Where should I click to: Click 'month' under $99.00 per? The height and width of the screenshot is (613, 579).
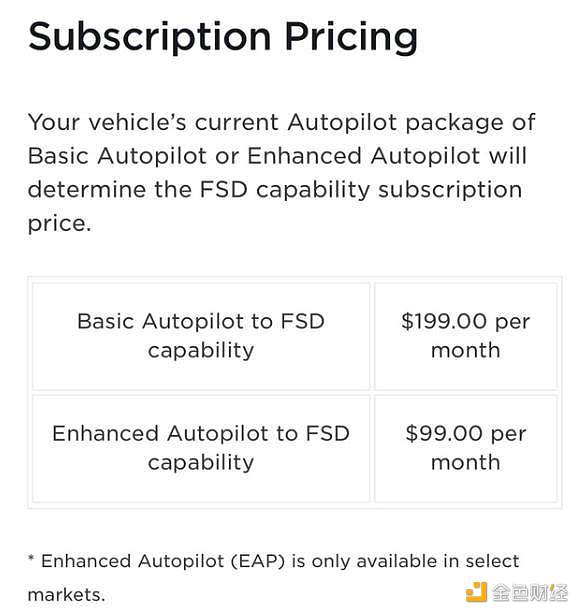pyautogui.click(x=466, y=462)
